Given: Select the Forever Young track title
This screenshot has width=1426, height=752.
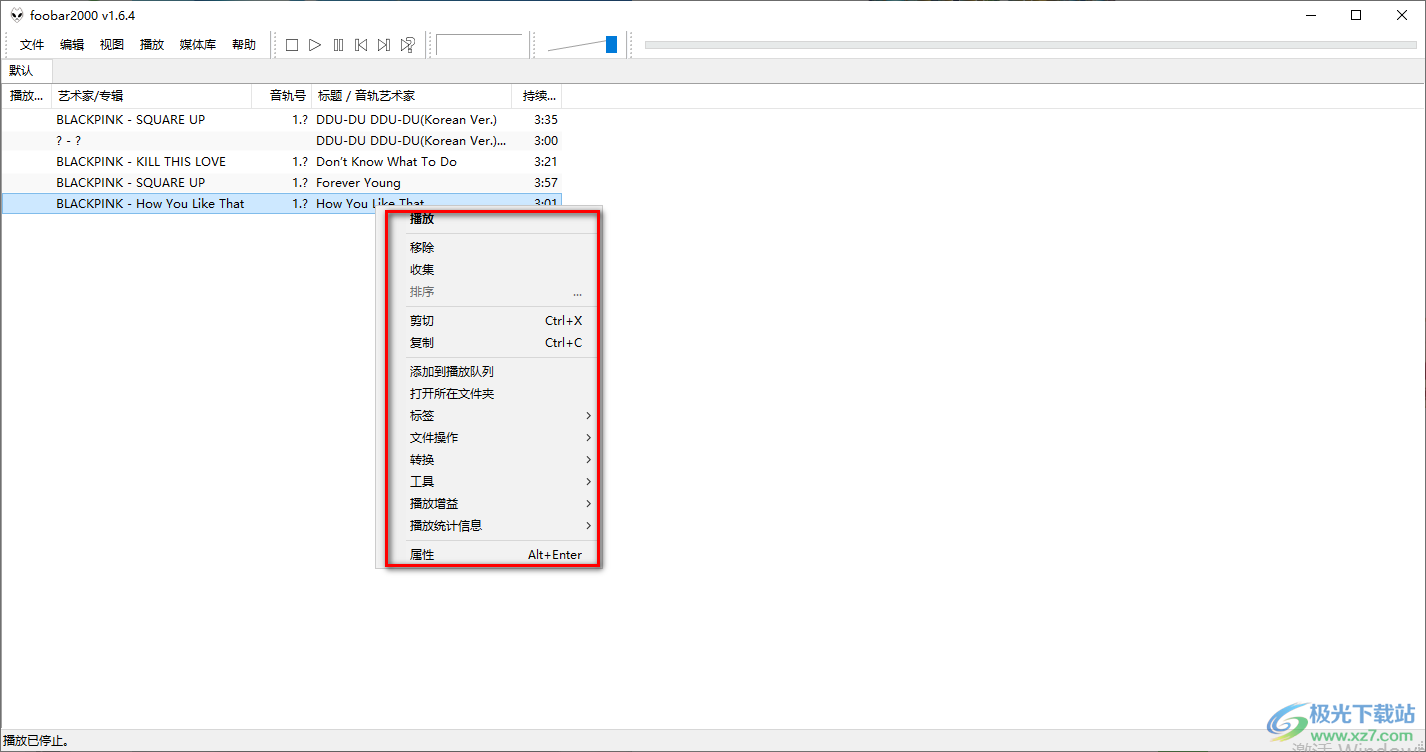Looking at the screenshot, I should pyautogui.click(x=358, y=183).
